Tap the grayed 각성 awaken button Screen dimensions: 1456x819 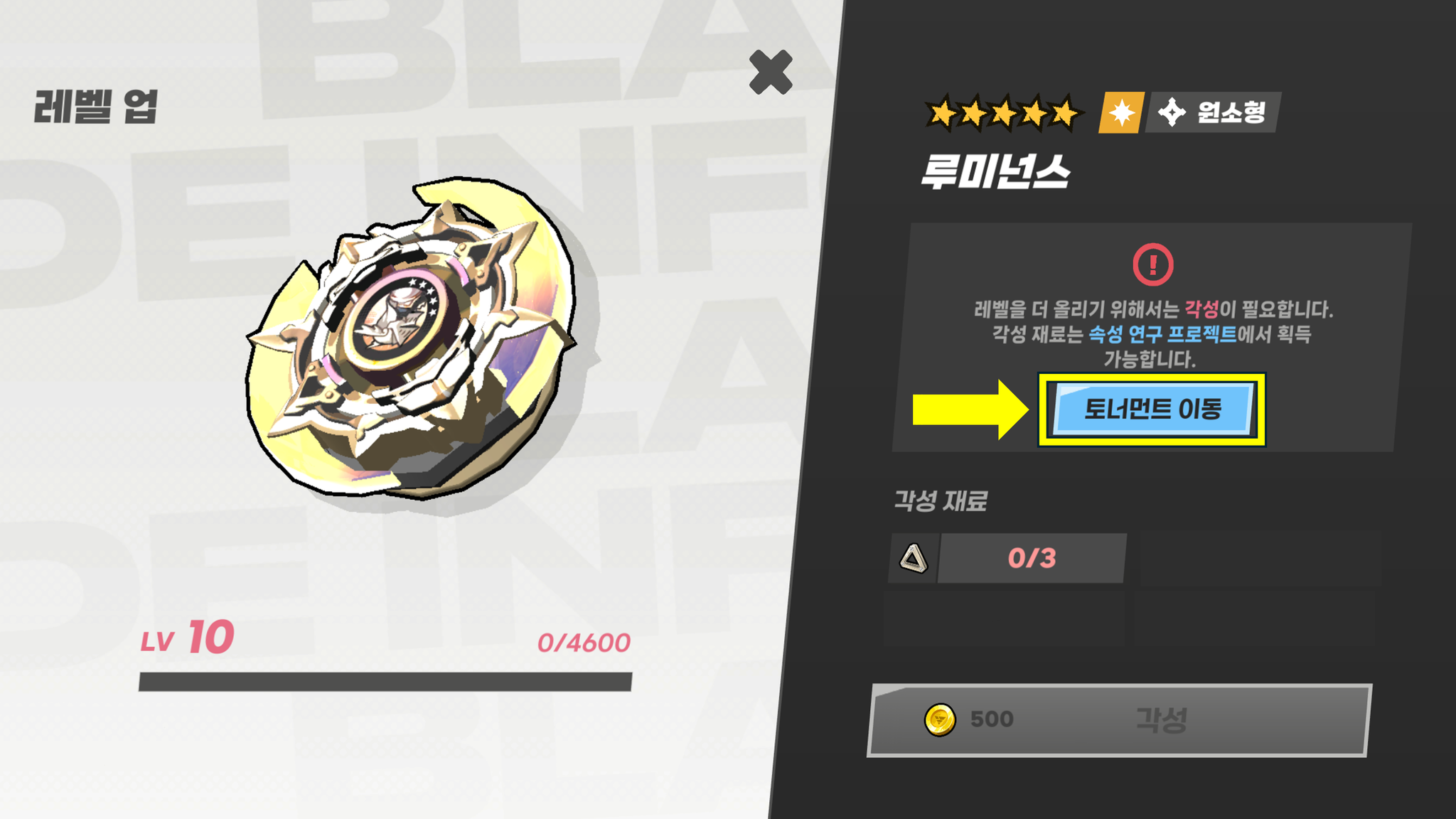coord(1120,720)
